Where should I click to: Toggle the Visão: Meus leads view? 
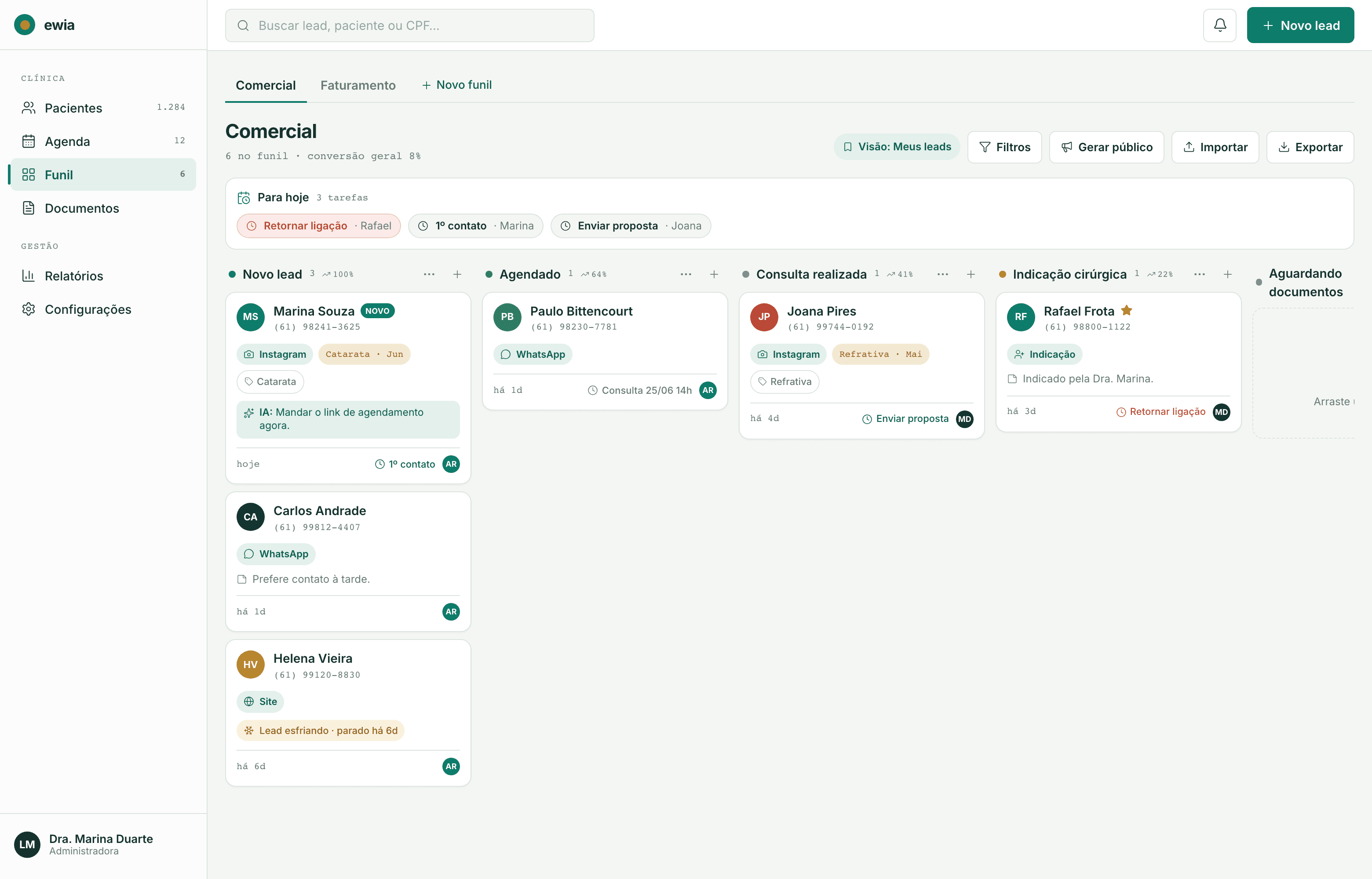tap(897, 147)
